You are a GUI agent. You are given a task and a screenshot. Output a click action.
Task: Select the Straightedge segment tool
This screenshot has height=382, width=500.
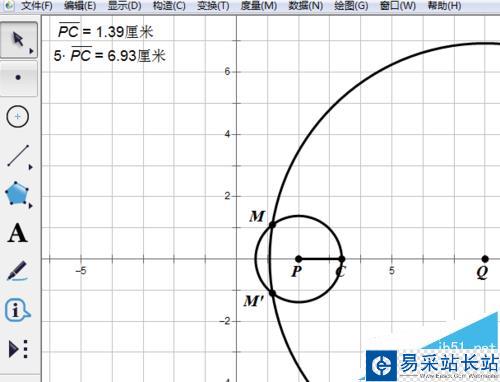[18, 155]
